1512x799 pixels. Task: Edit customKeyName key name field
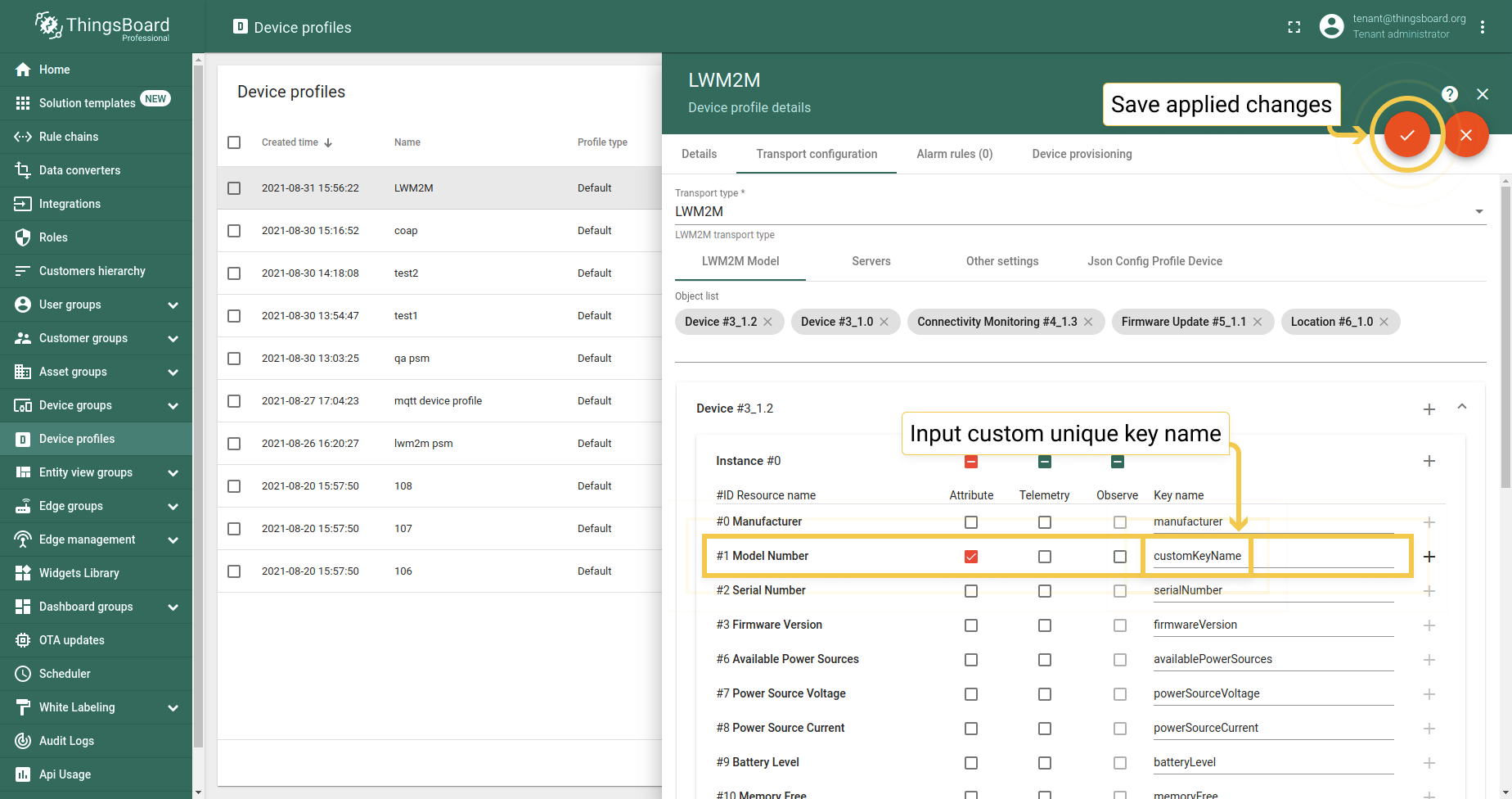point(1273,557)
